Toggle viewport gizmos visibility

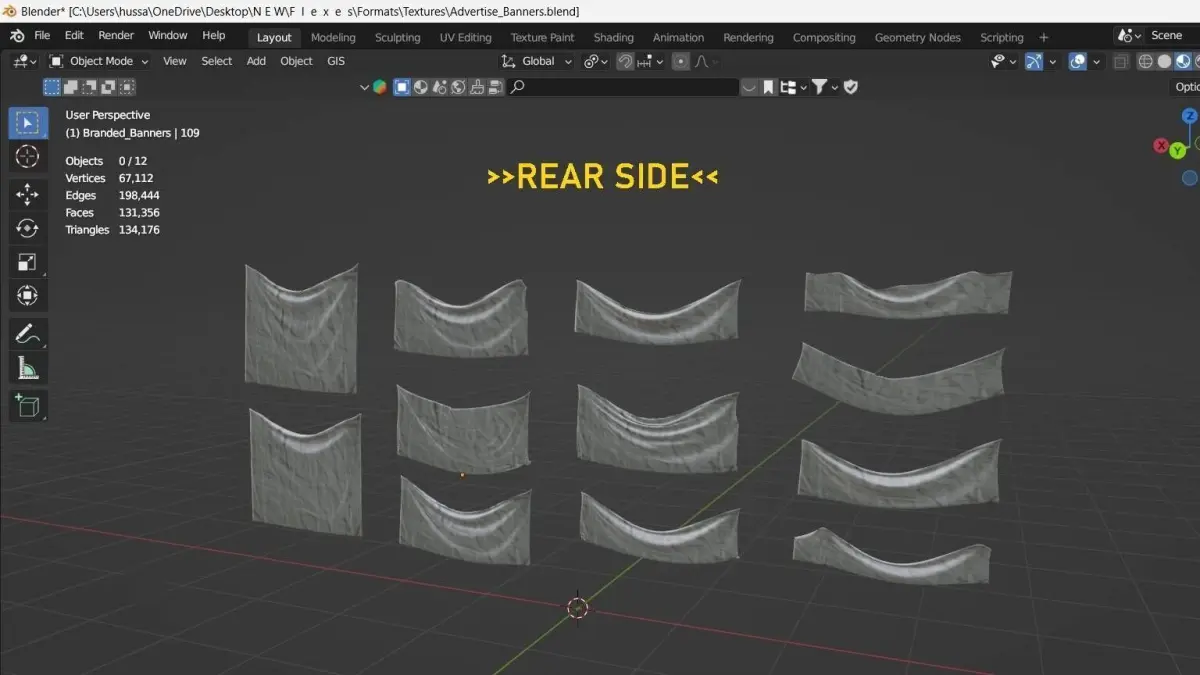(1034, 61)
